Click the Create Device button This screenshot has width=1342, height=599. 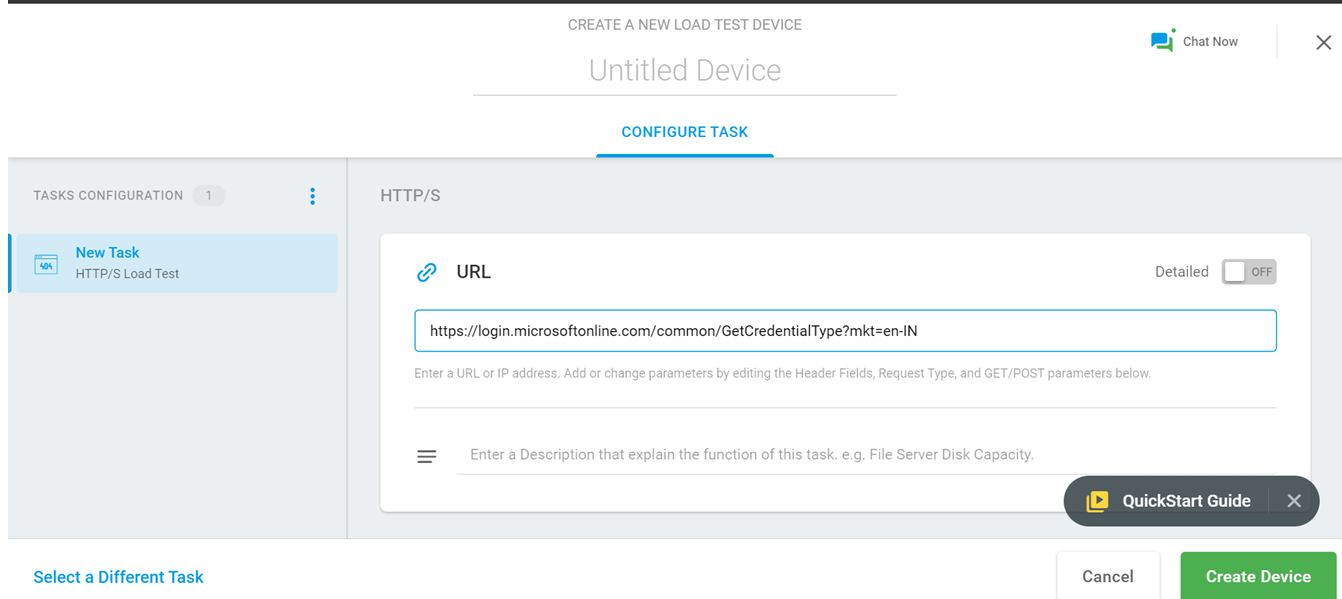(1257, 576)
